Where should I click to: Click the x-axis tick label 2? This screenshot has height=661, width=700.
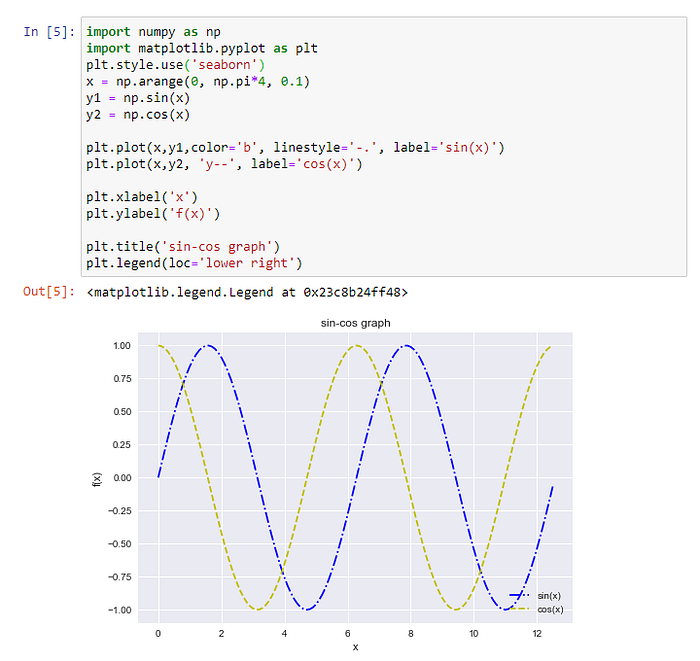[x=221, y=634]
